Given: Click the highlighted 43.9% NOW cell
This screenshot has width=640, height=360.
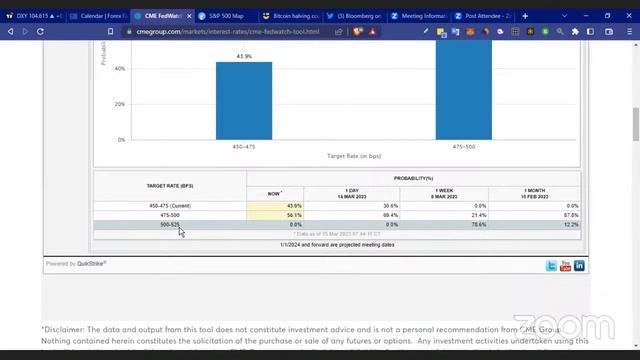Looking at the screenshot, I should point(275,206).
